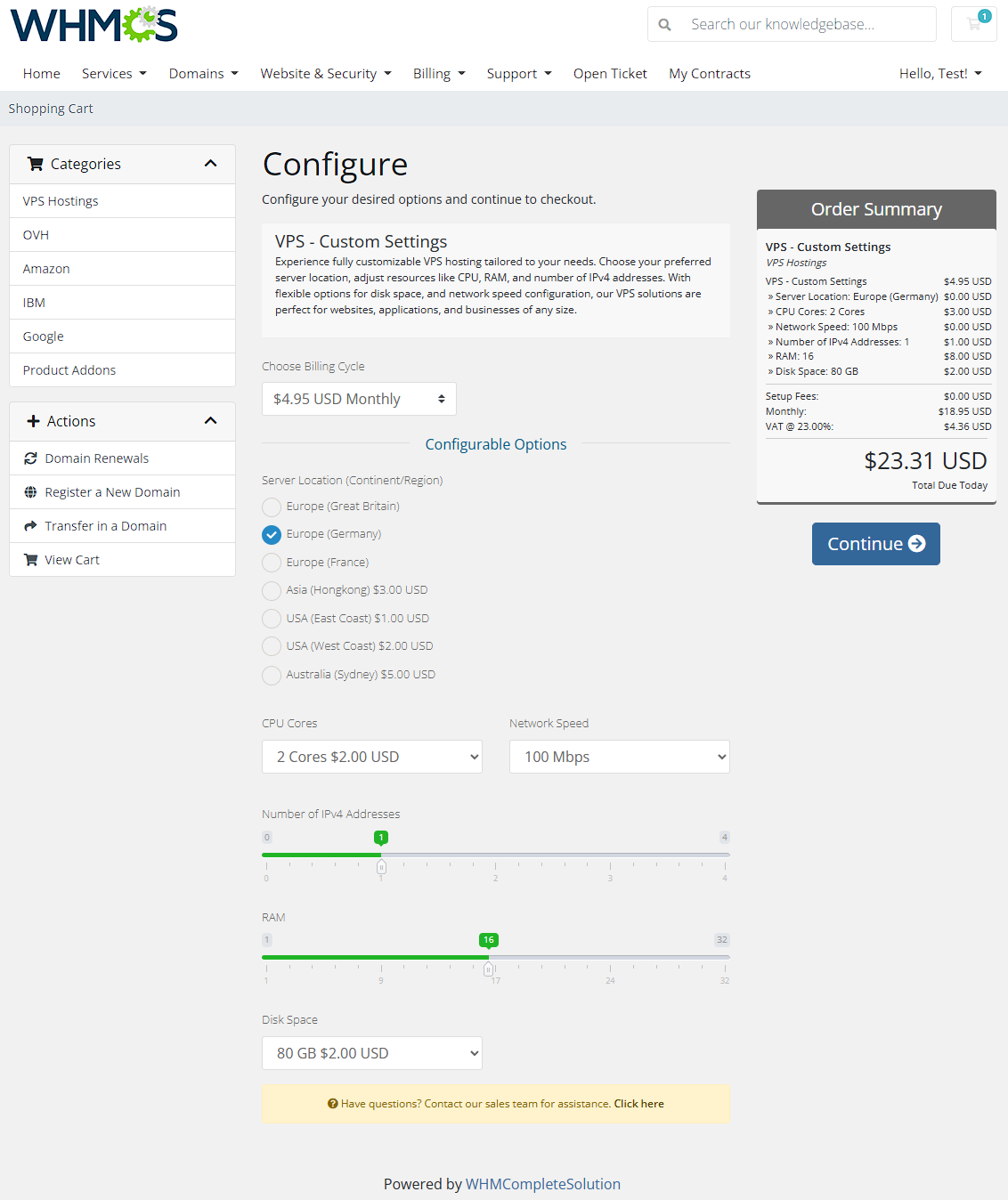Click the Domain Renewals refresh icon
Viewport: 1008px width, 1200px height.
pos(29,458)
